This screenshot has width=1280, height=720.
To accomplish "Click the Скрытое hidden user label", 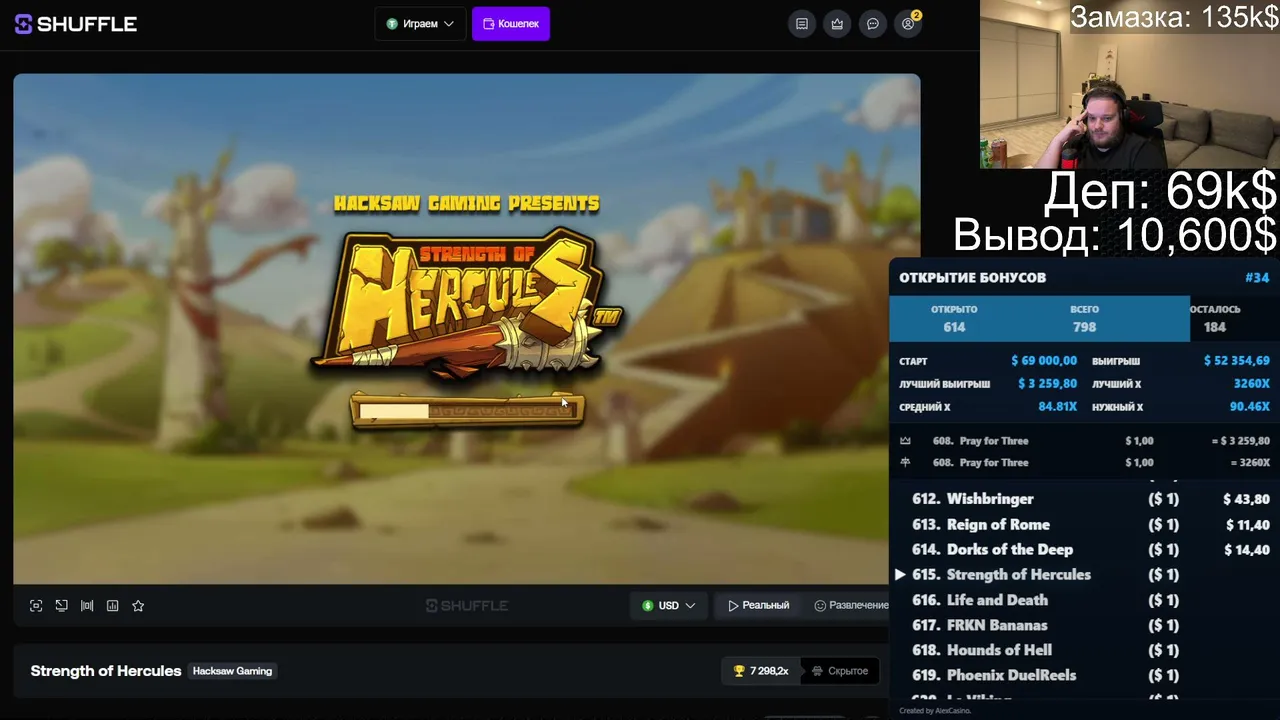I will [840, 671].
